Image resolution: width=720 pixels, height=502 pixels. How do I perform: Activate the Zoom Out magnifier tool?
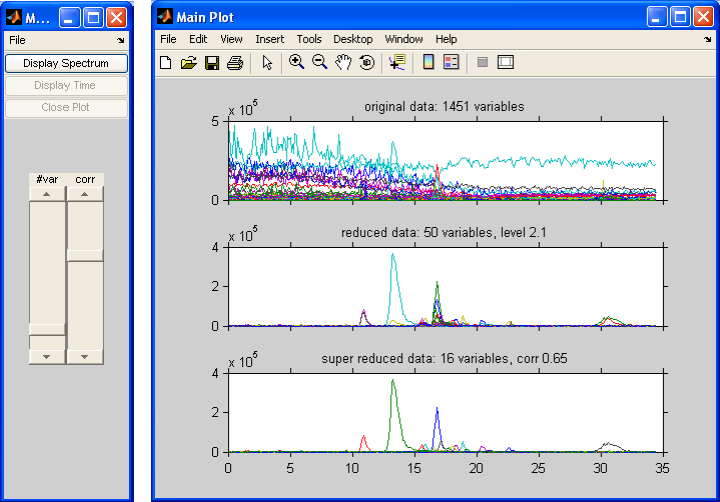point(320,62)
